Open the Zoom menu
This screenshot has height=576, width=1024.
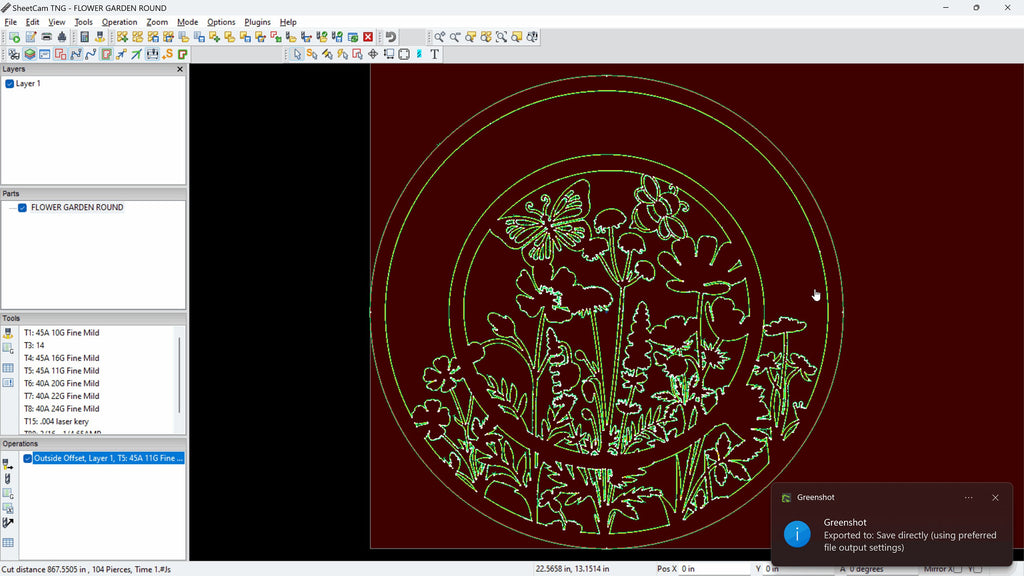point(157,22)
